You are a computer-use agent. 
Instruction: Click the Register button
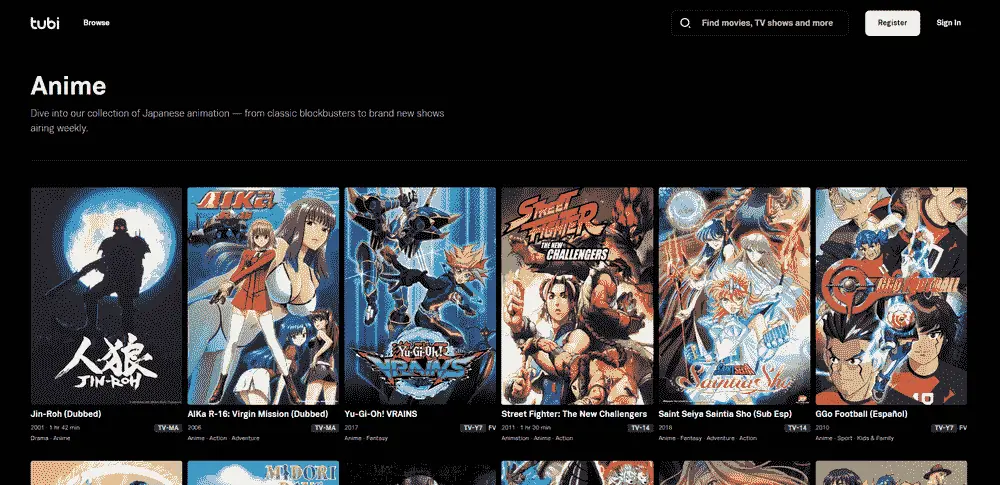[x=892, y=23]
